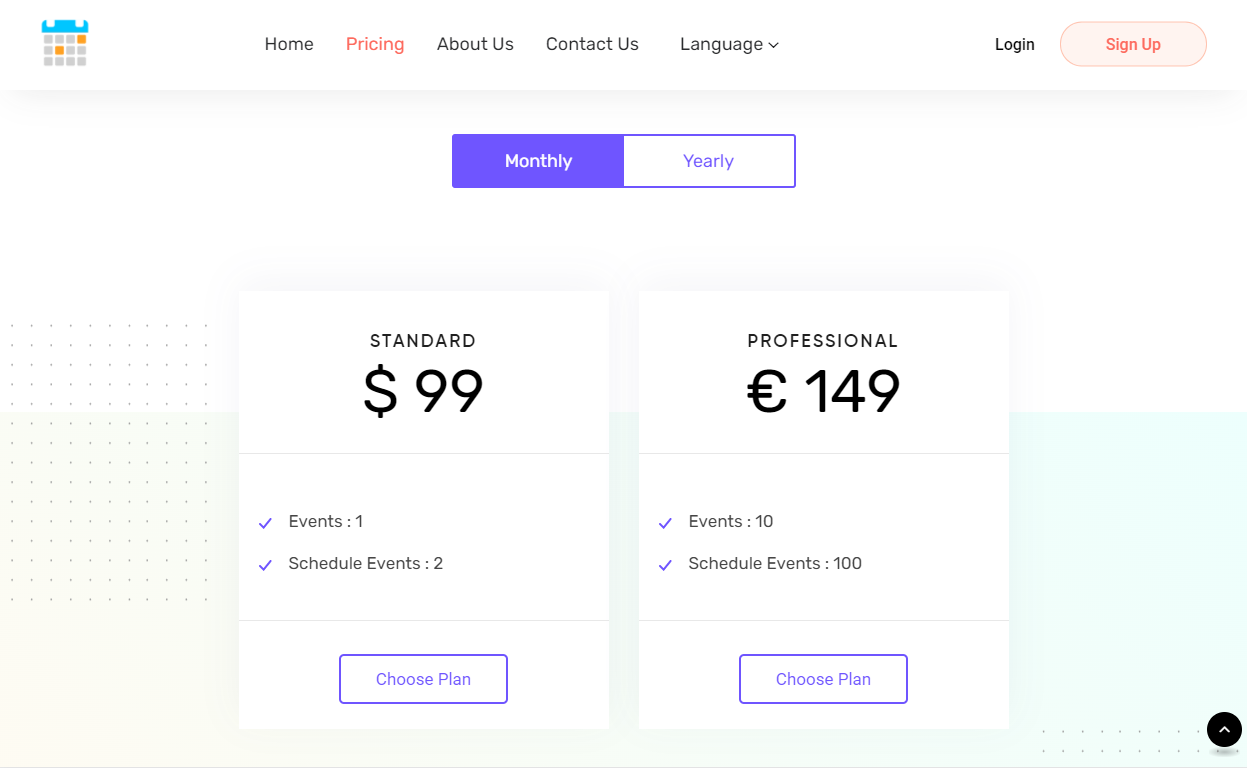Choose the Standard plan
The image size is (1247, 768).
423,679
